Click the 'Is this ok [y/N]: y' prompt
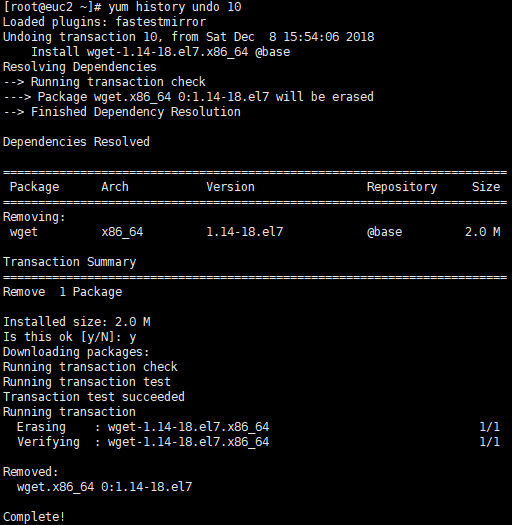 [70, 337]
